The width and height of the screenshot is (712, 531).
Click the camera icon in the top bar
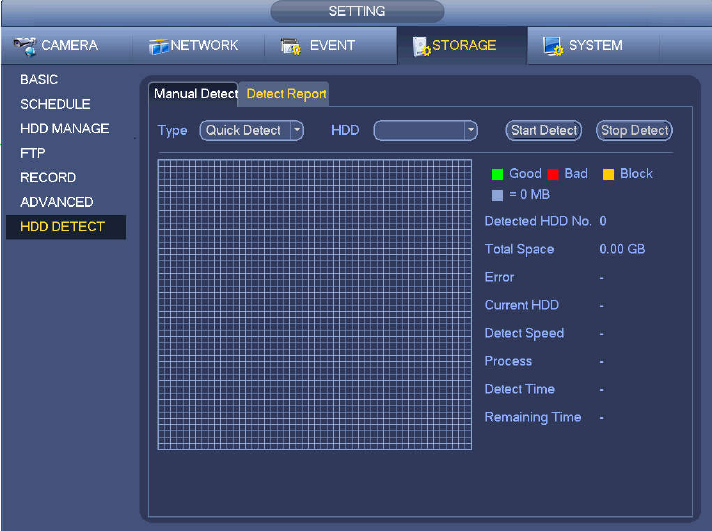(x=25, y=46)
